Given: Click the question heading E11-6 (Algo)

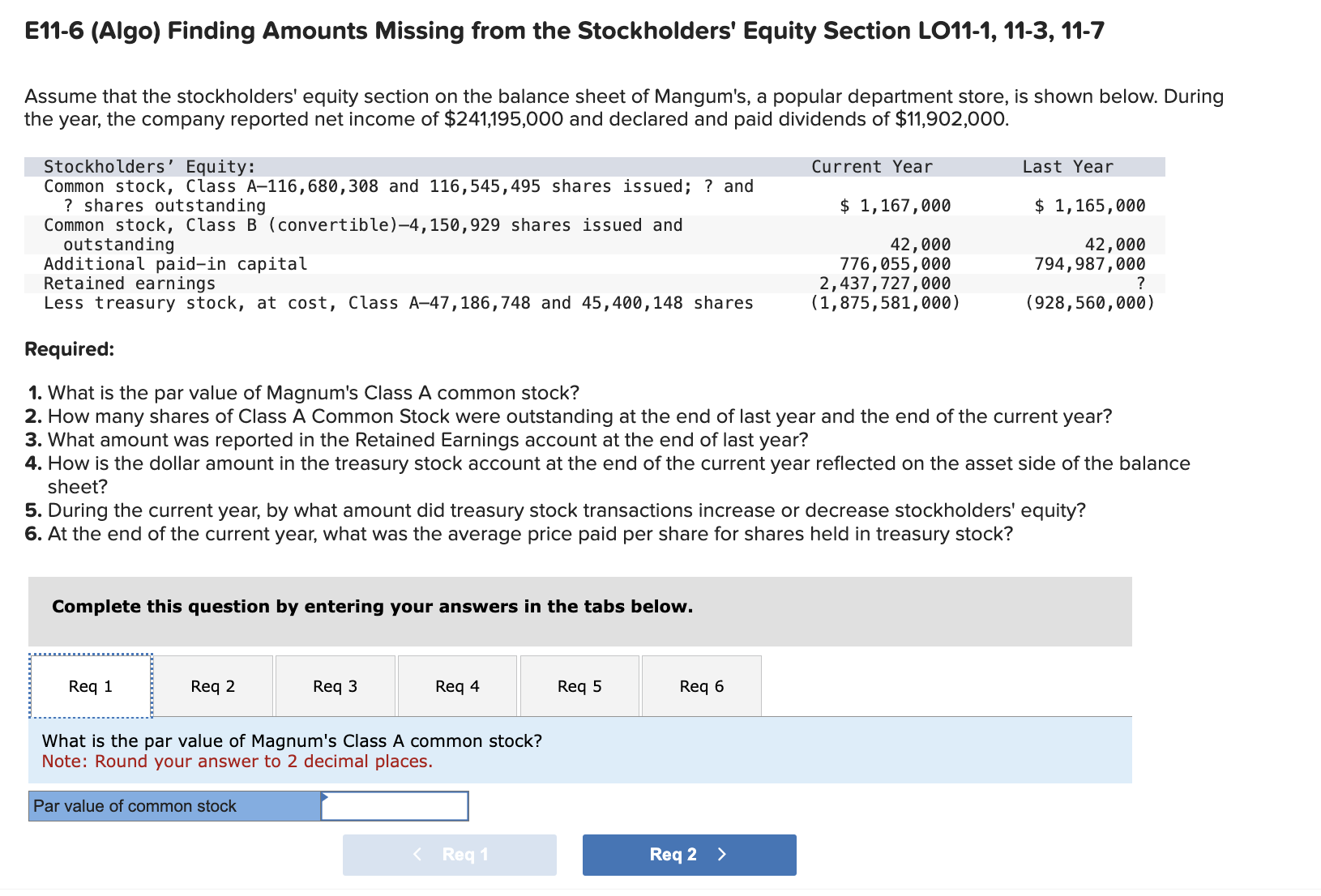Looking at the screenshot, I should 562,31.
